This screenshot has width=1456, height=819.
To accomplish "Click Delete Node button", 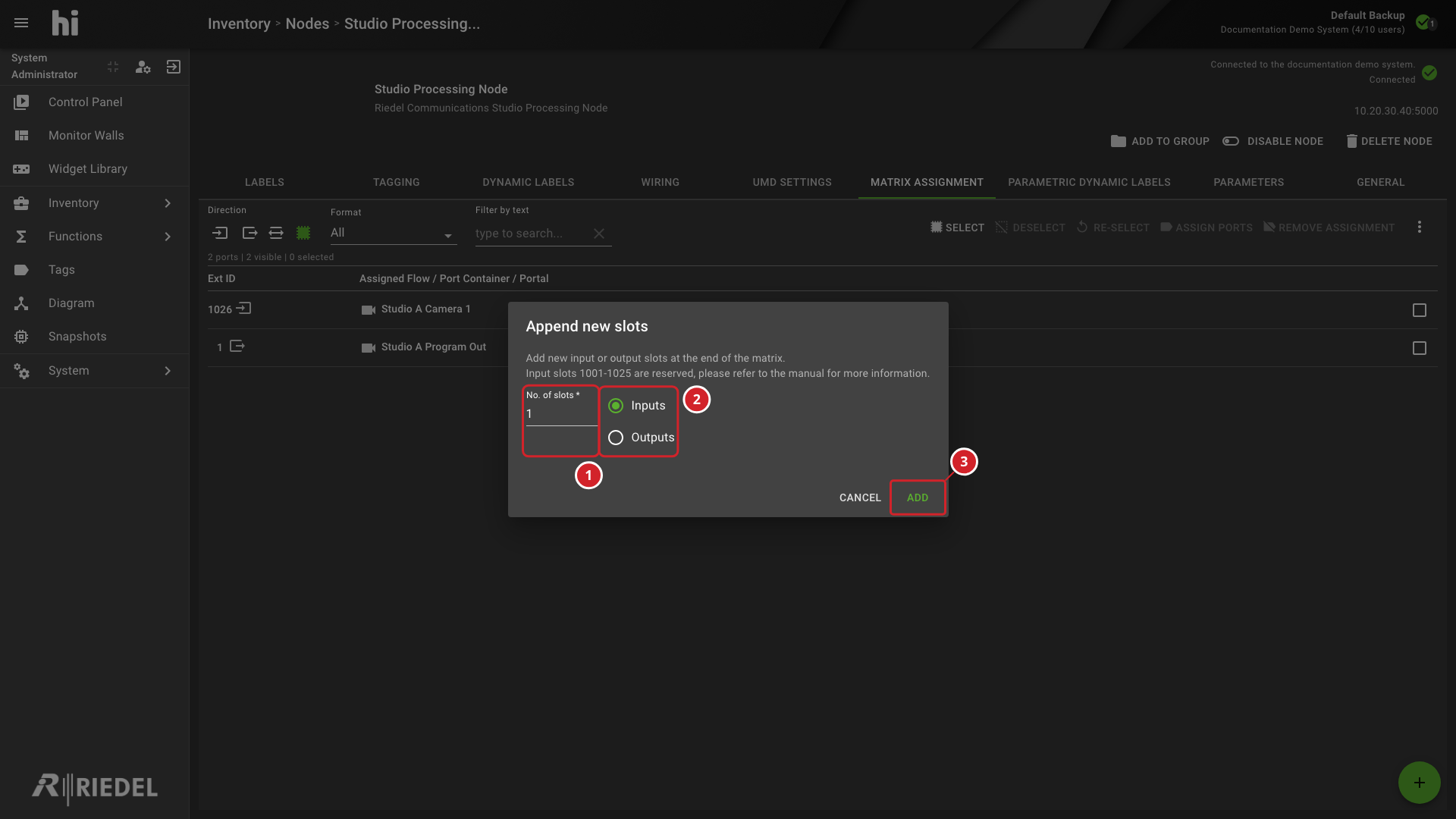I will click(1389, 141).
